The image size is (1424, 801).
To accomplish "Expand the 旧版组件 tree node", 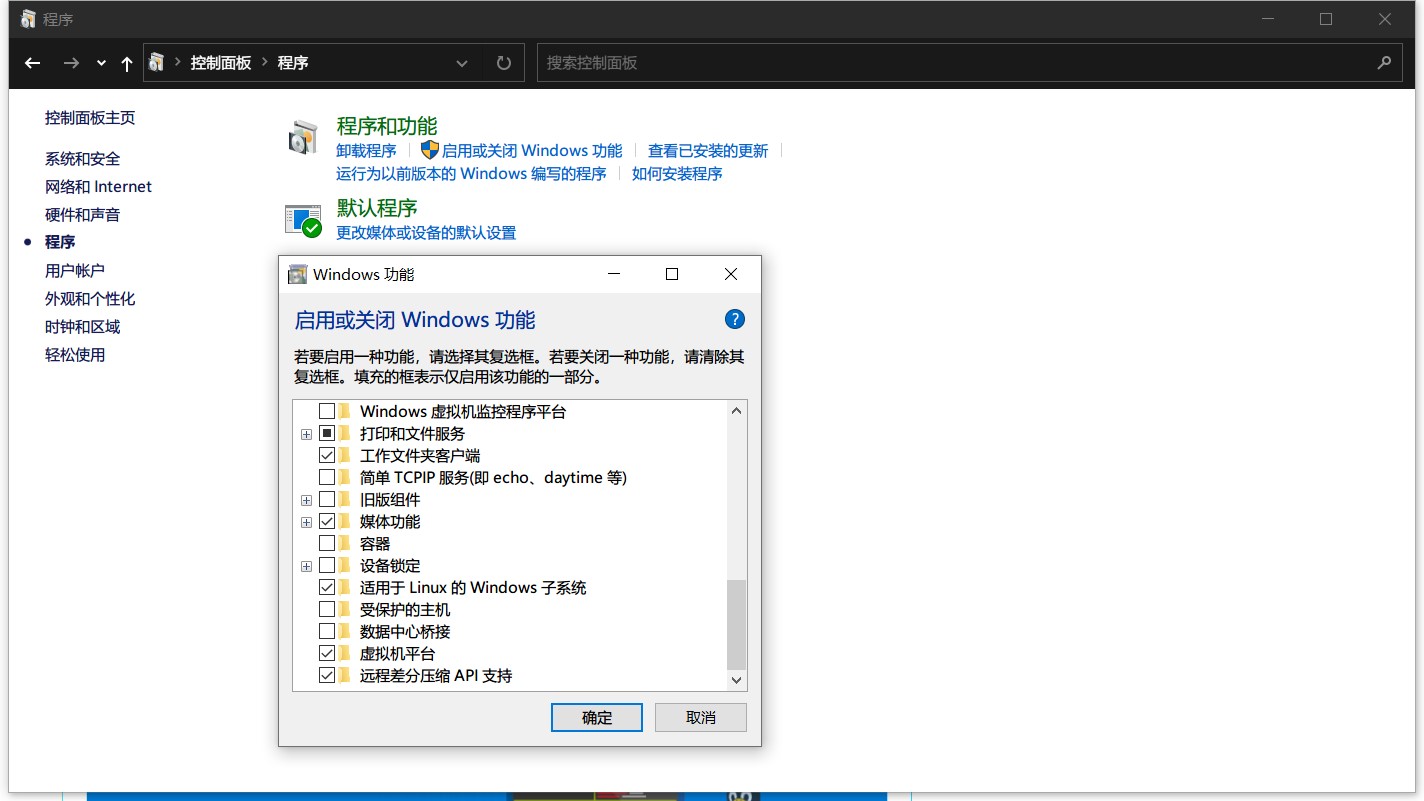I will 307,500.
